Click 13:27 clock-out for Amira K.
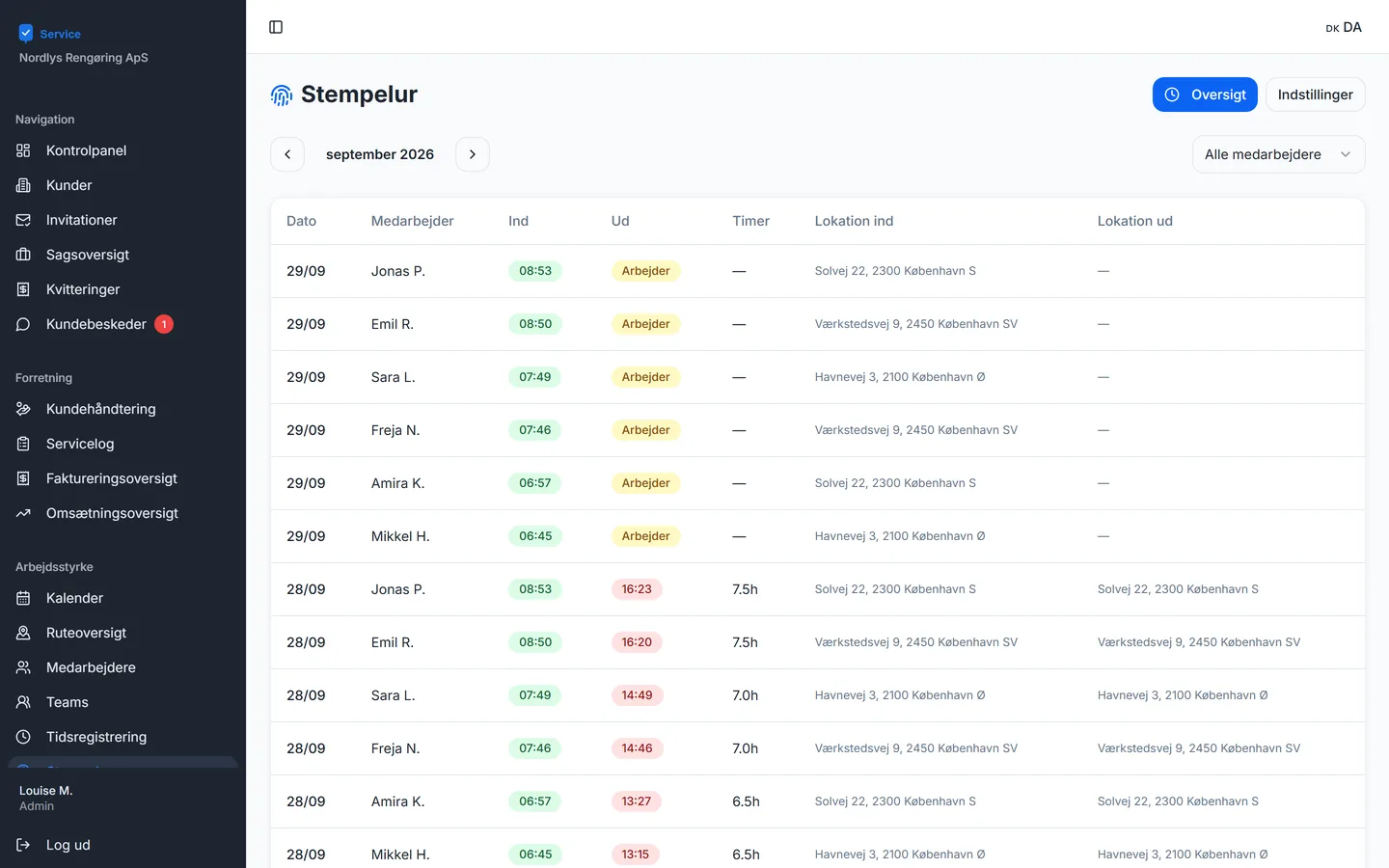This screenshot has width=1389, height=868. 636,801
